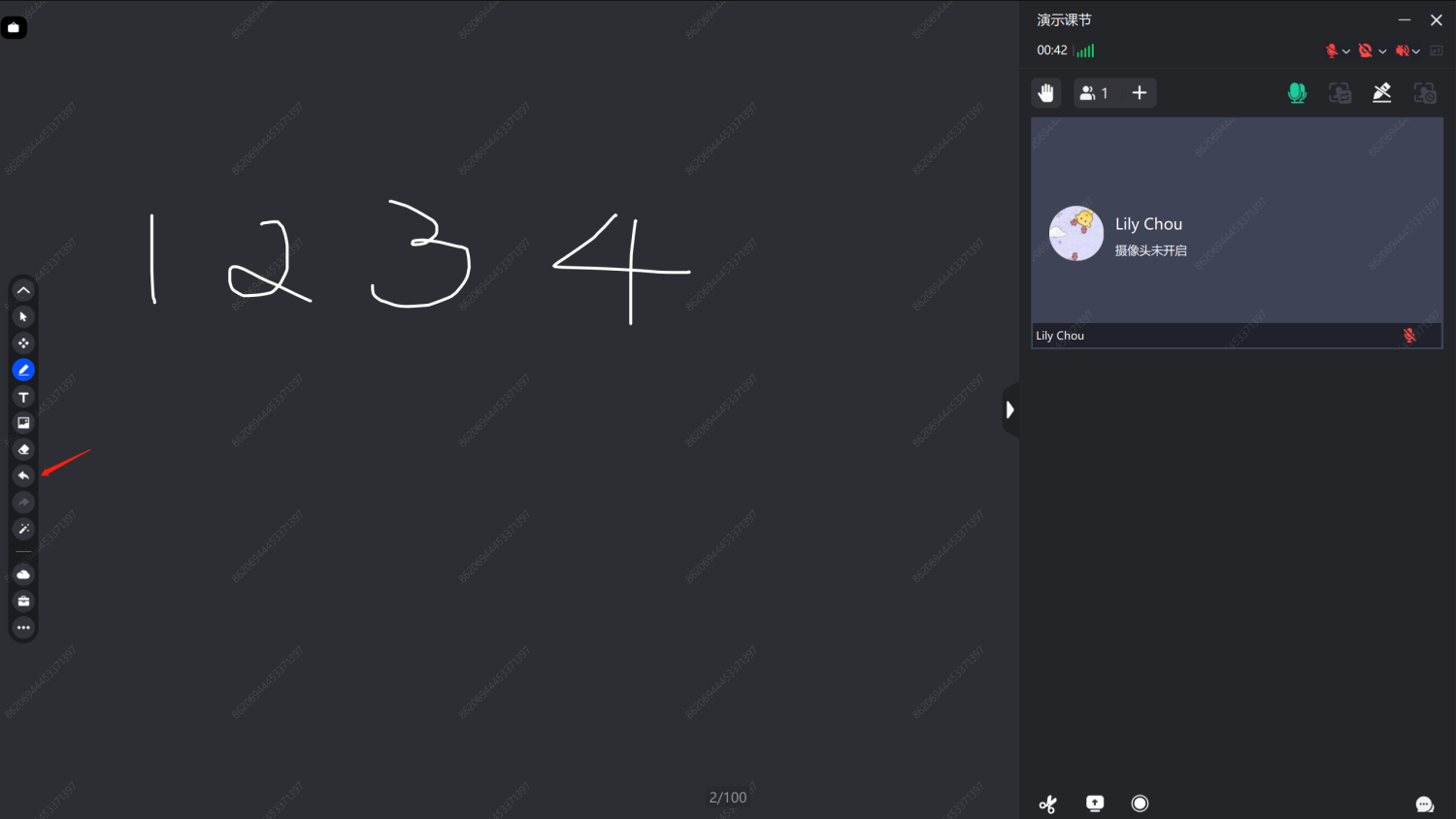Open more tools with the three dots
The image size is (1456, 819).
tap(23, 628)
